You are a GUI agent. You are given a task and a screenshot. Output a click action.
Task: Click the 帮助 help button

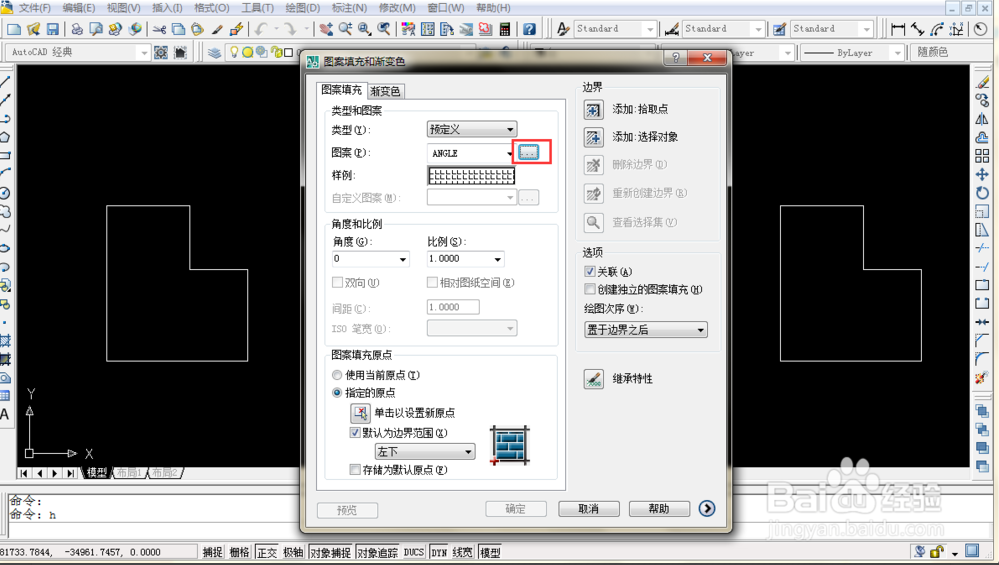(658, 509)
